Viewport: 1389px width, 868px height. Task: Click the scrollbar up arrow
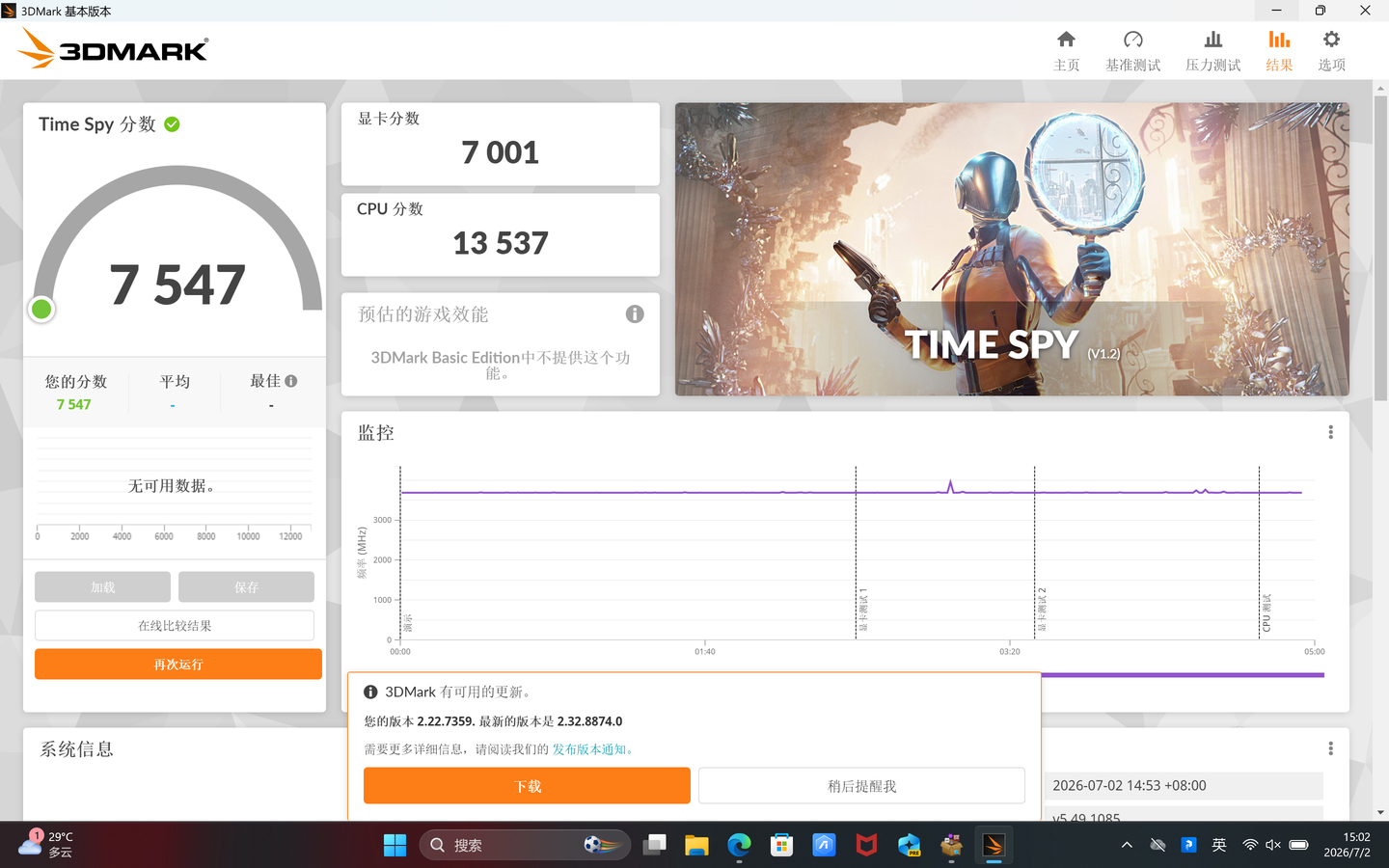point(1380,88)
